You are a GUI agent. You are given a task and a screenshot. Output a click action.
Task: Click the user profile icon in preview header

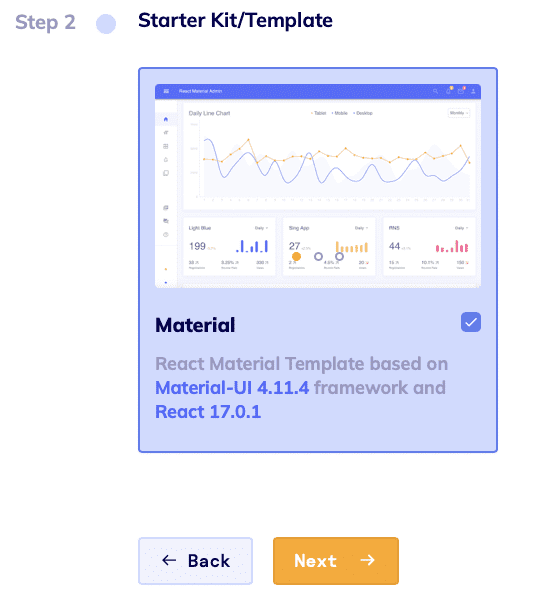[473, 91]
